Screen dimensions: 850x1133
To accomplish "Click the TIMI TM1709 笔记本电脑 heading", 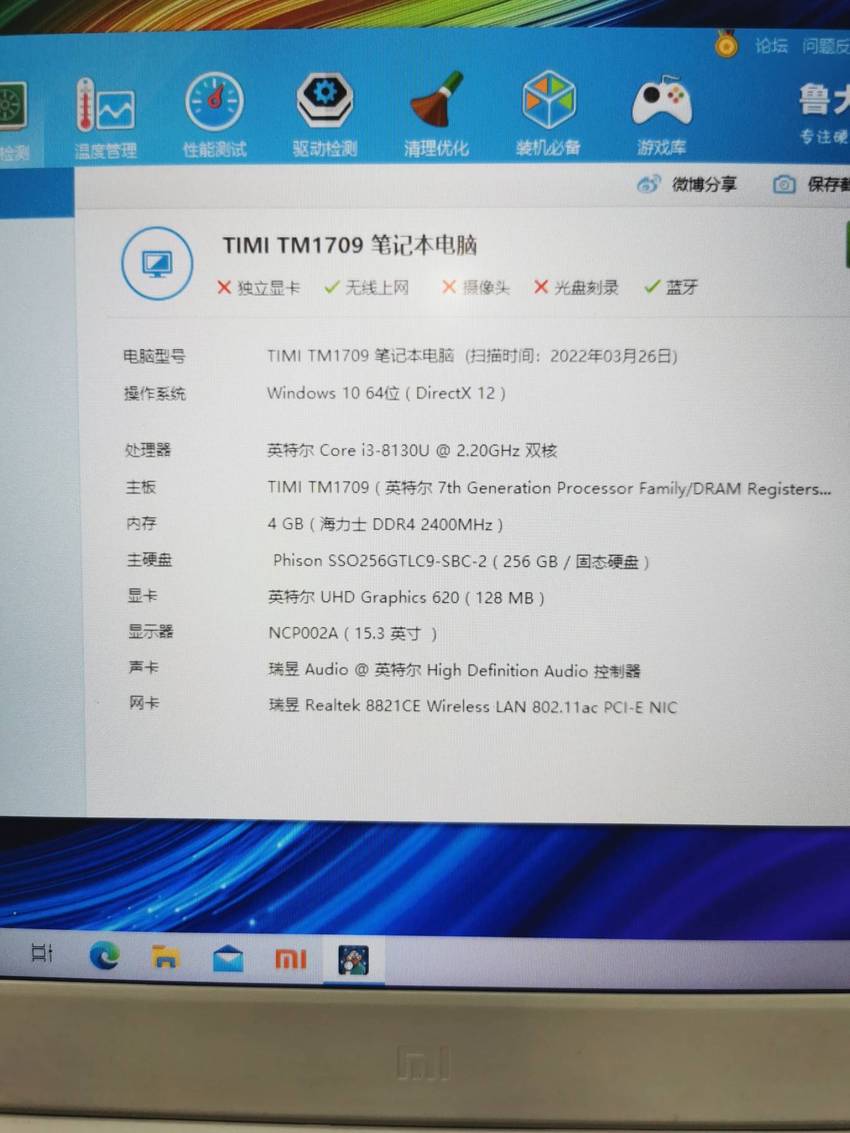I will (350, 245).
